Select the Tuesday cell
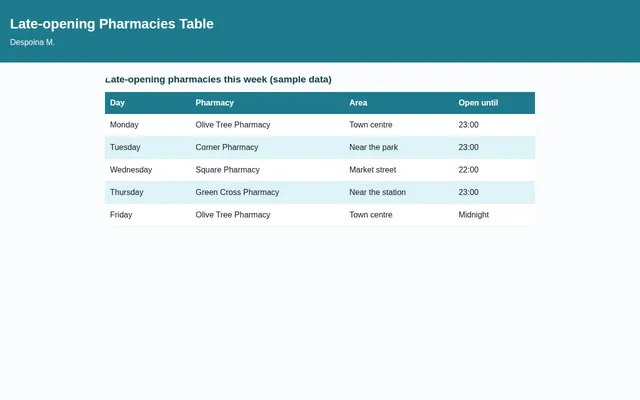Viewport: 640px width, 400px height. 148,147
